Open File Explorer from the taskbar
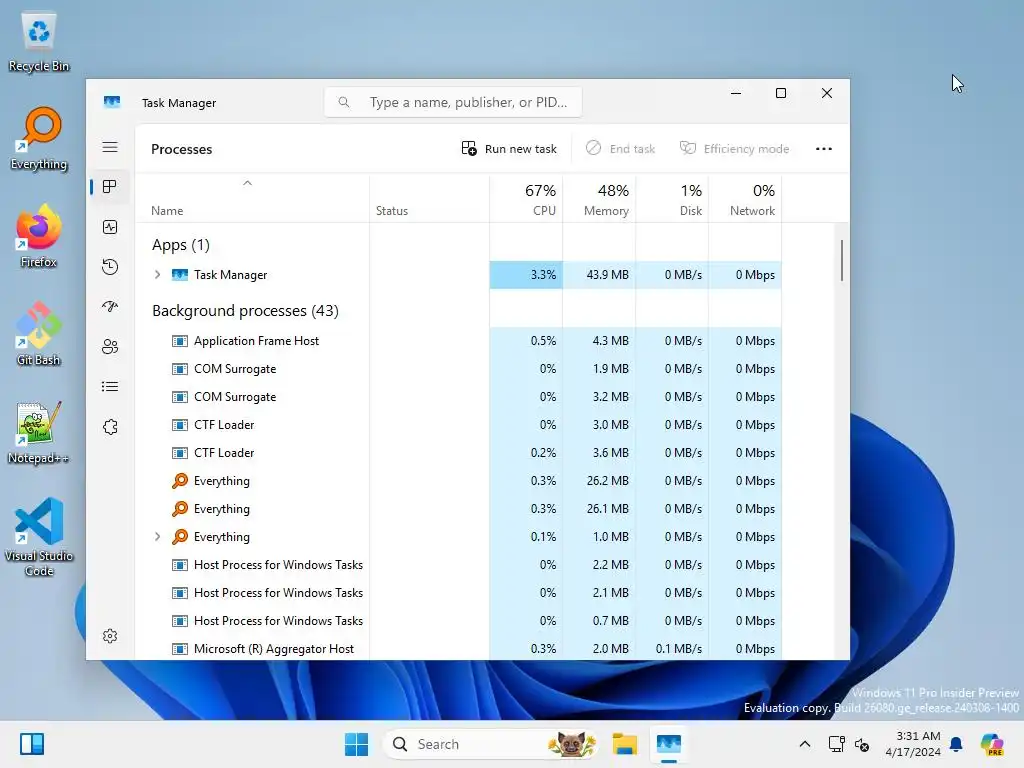Image resolution: width=1024 pixels, height=768 pixels. coord(624,744)
